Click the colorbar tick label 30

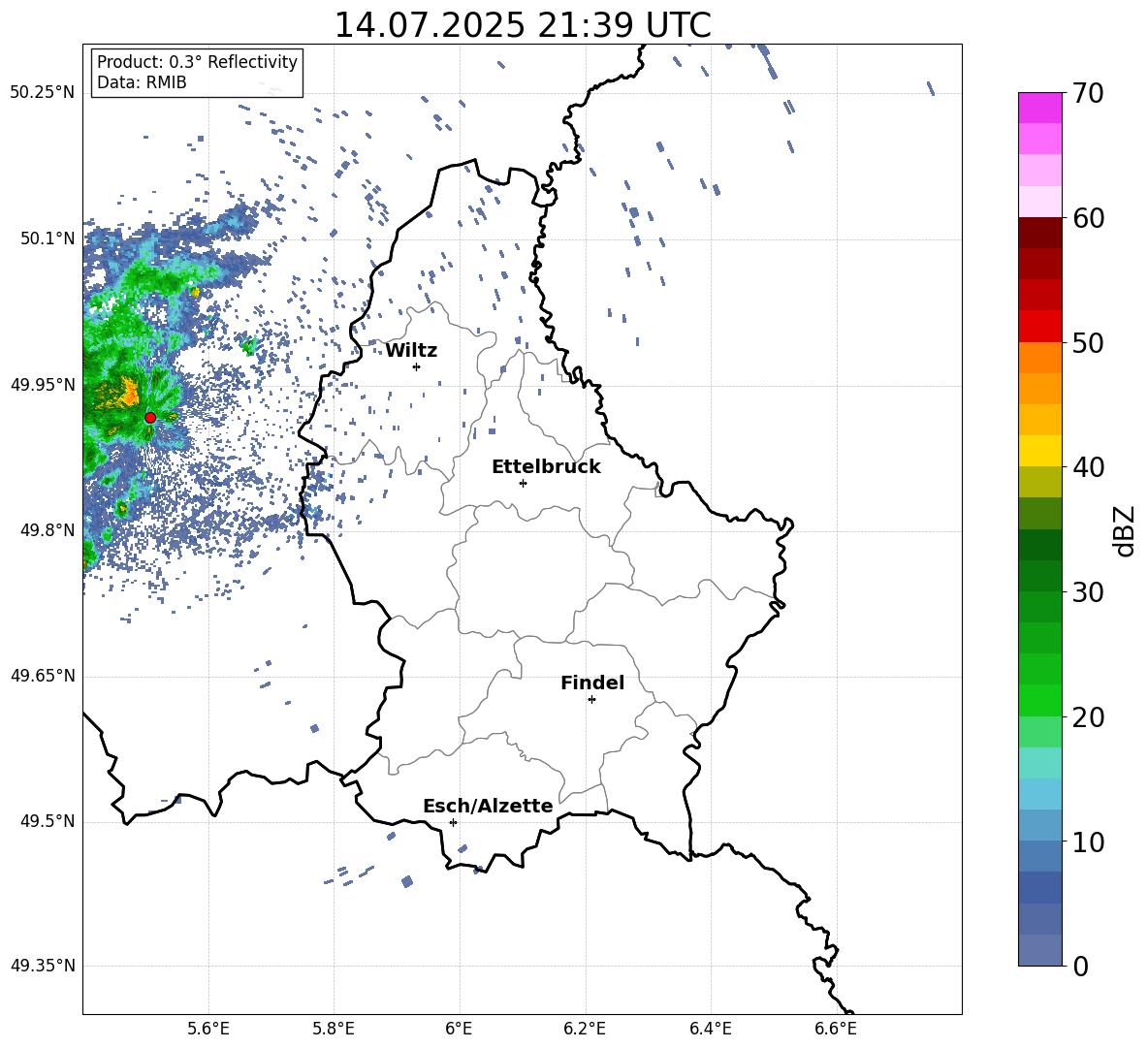[x=1088, y=592]
